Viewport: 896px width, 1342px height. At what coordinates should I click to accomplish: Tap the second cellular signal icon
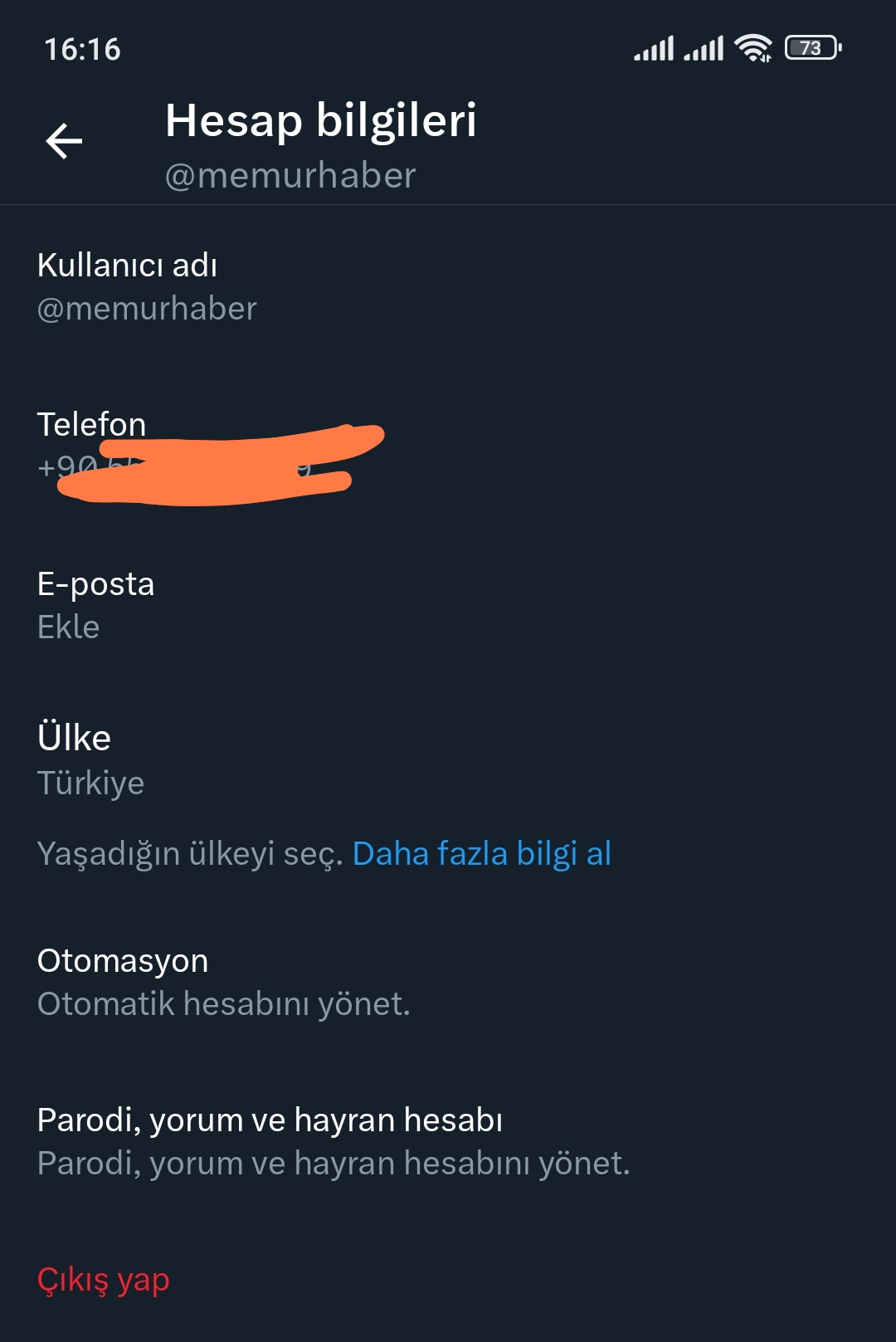[704, 48]
